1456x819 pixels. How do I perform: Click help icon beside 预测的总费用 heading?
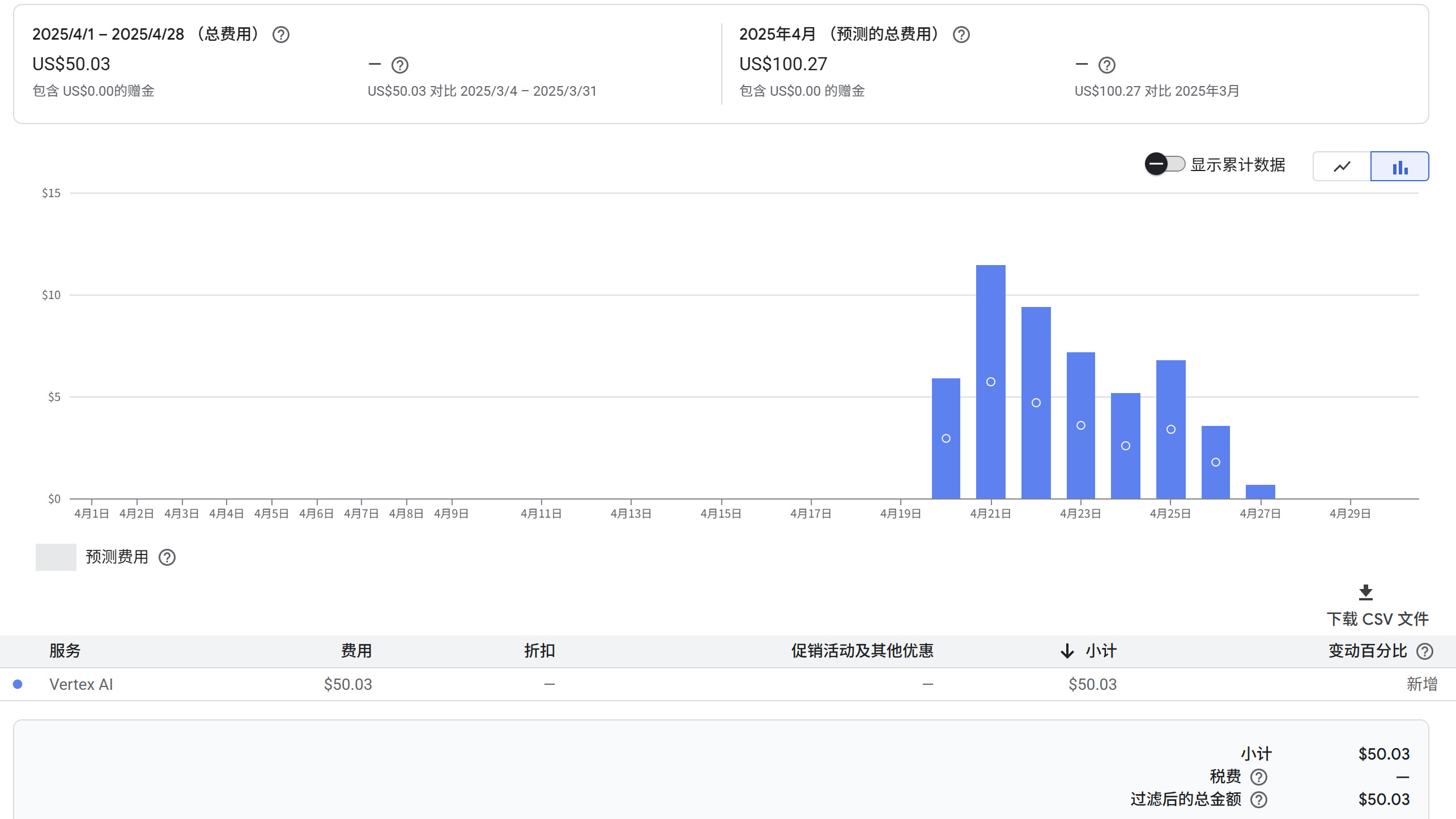(961, 35)
